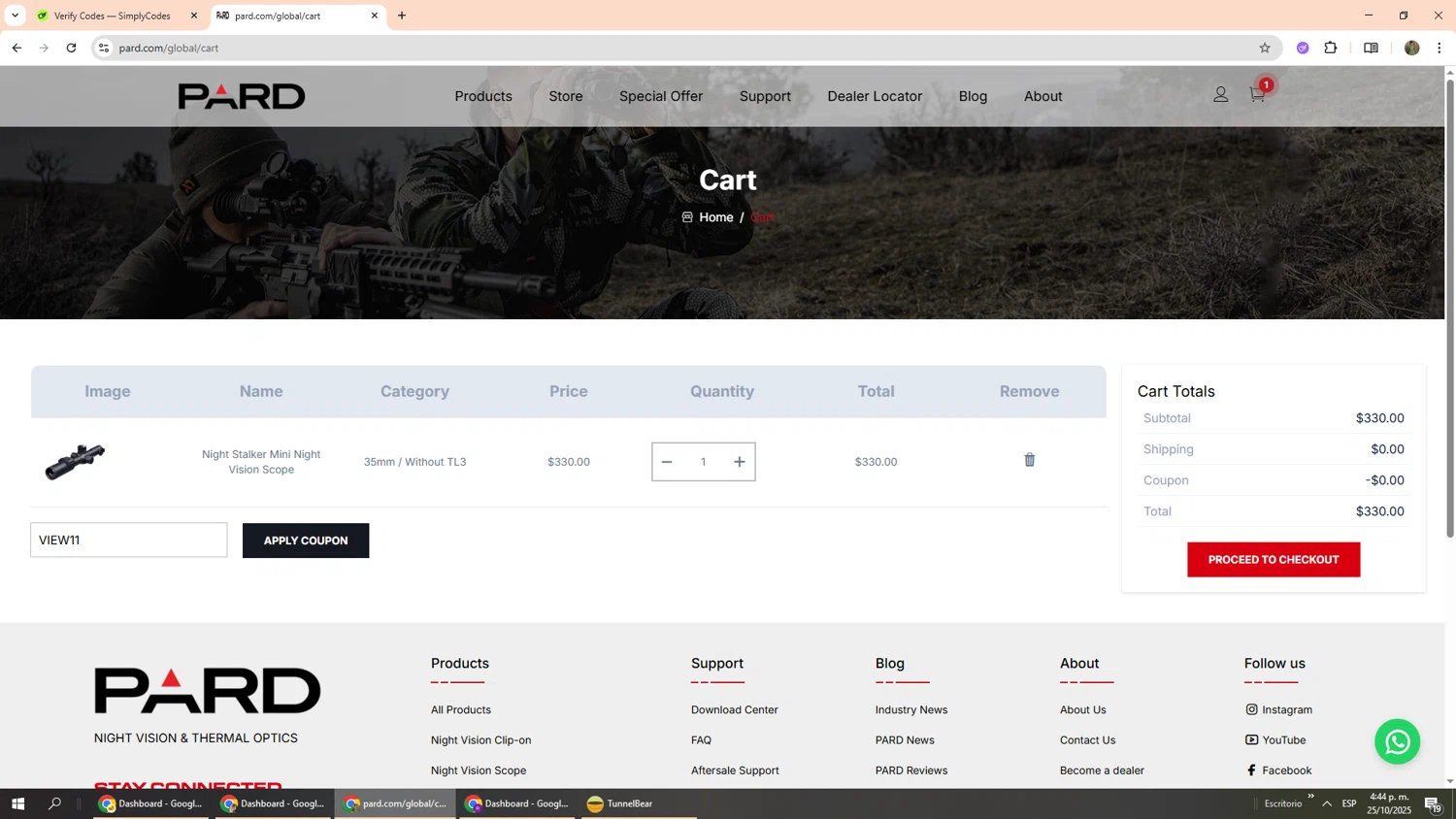
Task: Open the Dealer Locator page
Action: coord(875,96)
